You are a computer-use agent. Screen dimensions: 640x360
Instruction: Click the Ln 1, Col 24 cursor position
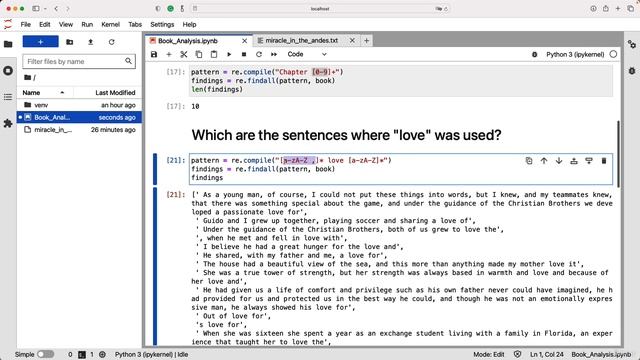pos(547,354)
